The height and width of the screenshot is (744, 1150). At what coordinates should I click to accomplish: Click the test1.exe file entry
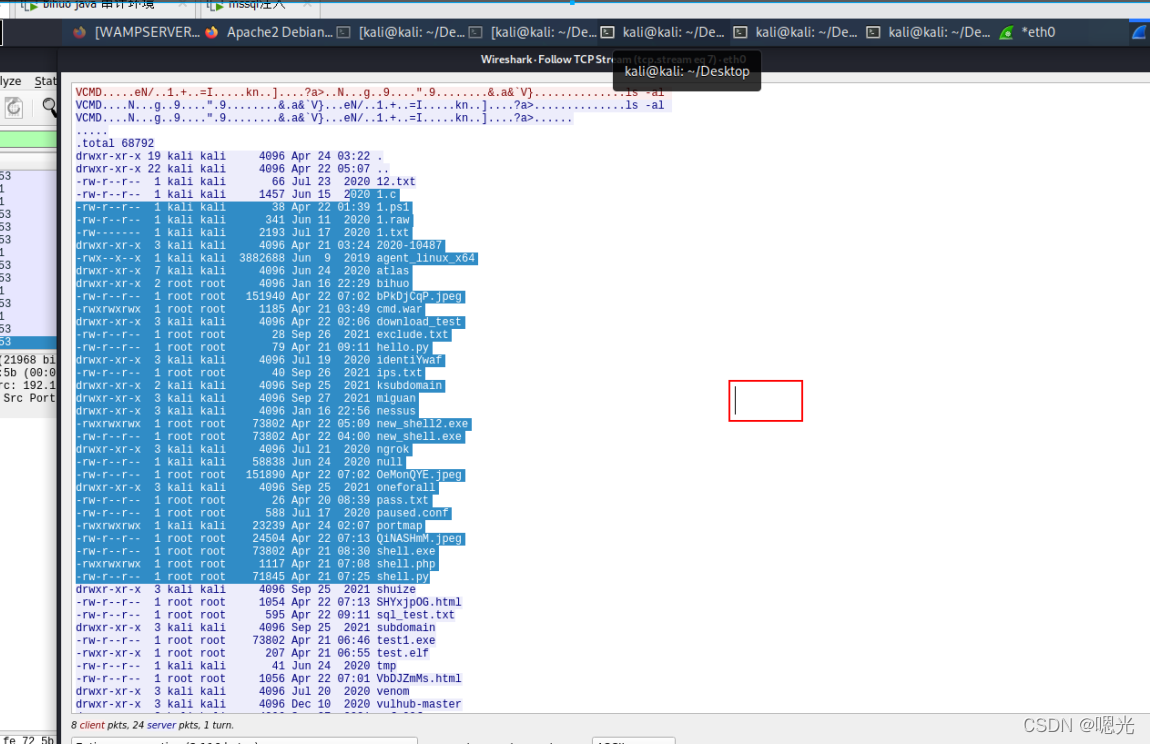coord(406,641)
